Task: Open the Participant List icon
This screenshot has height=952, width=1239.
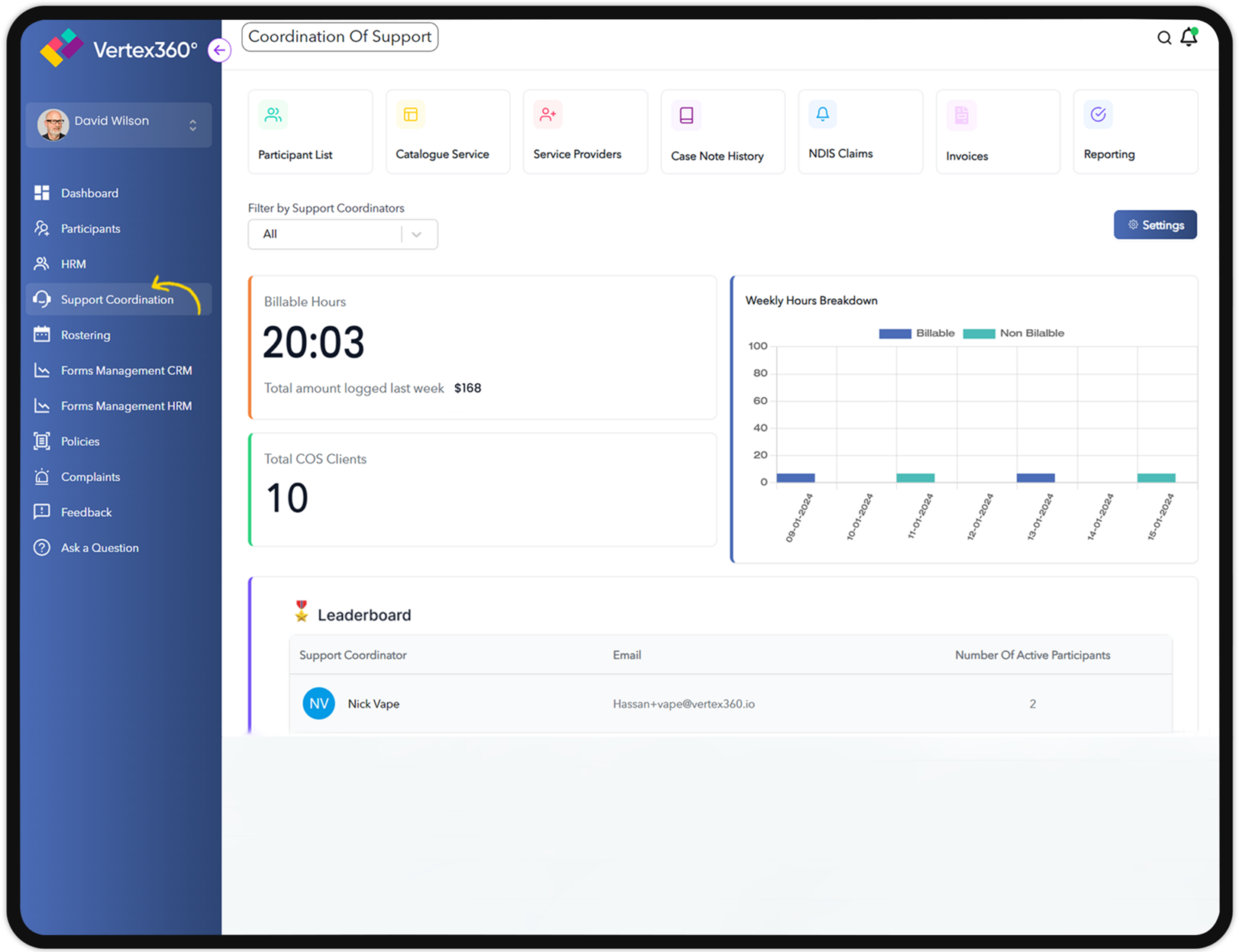Action: 310,131
